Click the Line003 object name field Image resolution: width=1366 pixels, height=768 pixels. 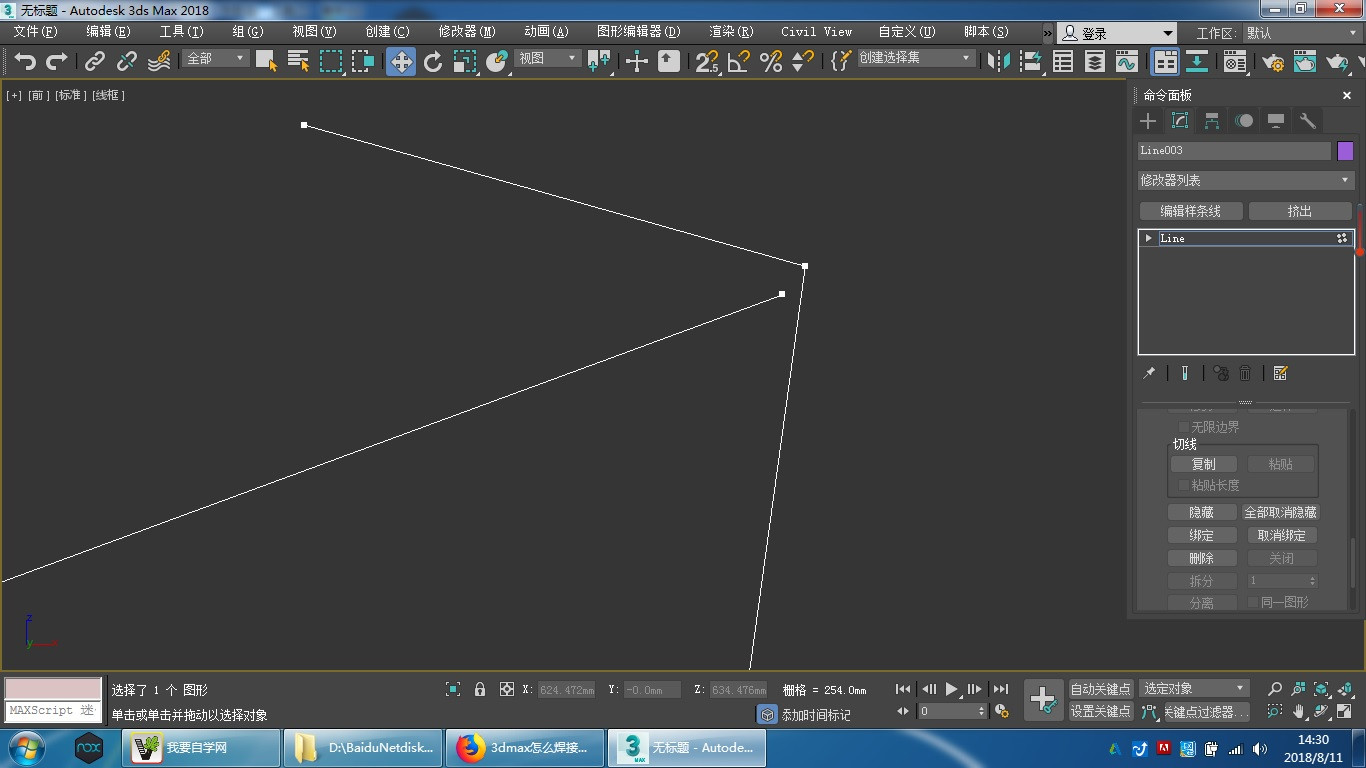(1234, 151)
